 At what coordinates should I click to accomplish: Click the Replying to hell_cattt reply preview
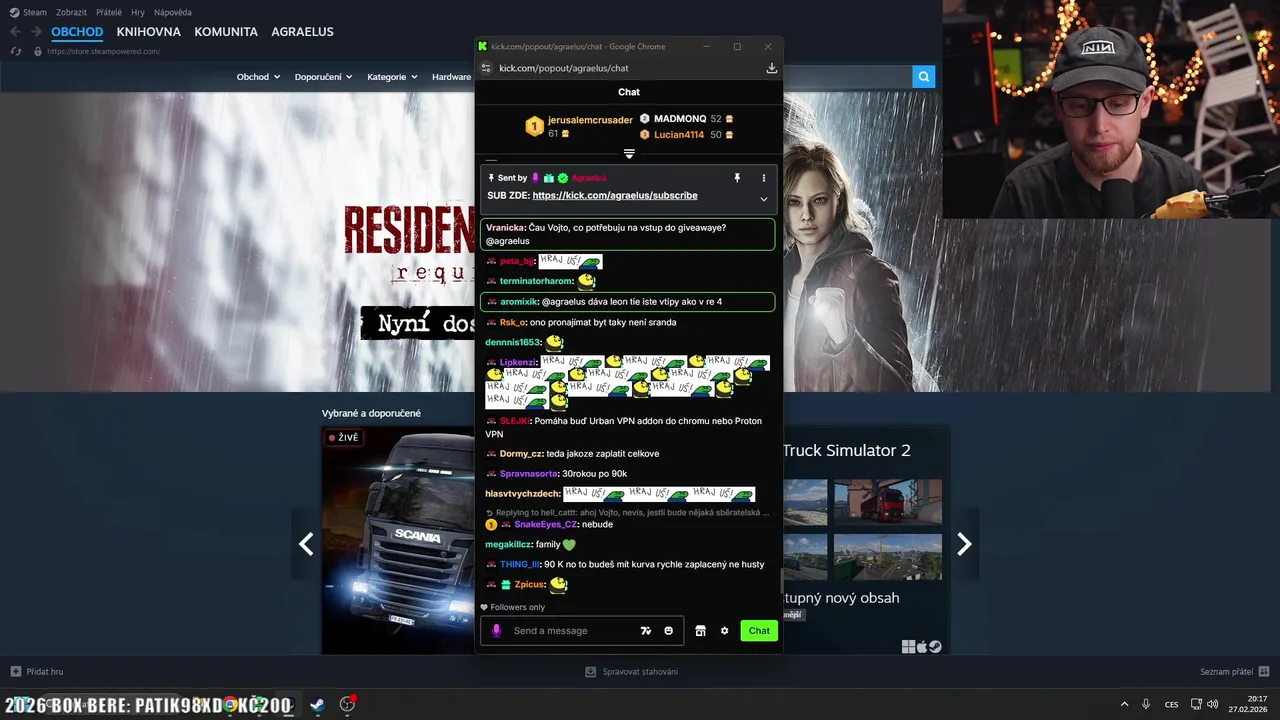click(627, 512)
